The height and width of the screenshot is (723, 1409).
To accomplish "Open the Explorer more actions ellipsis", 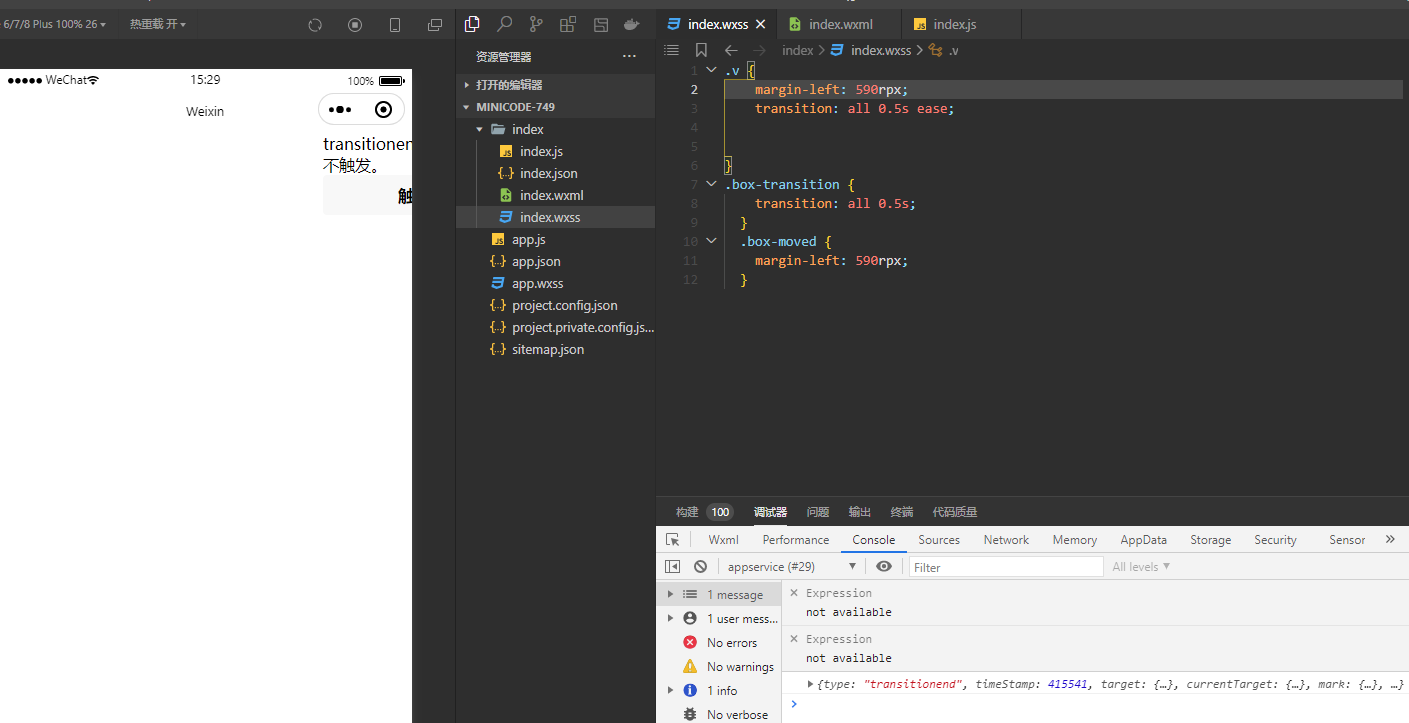I will coord(629,57).
